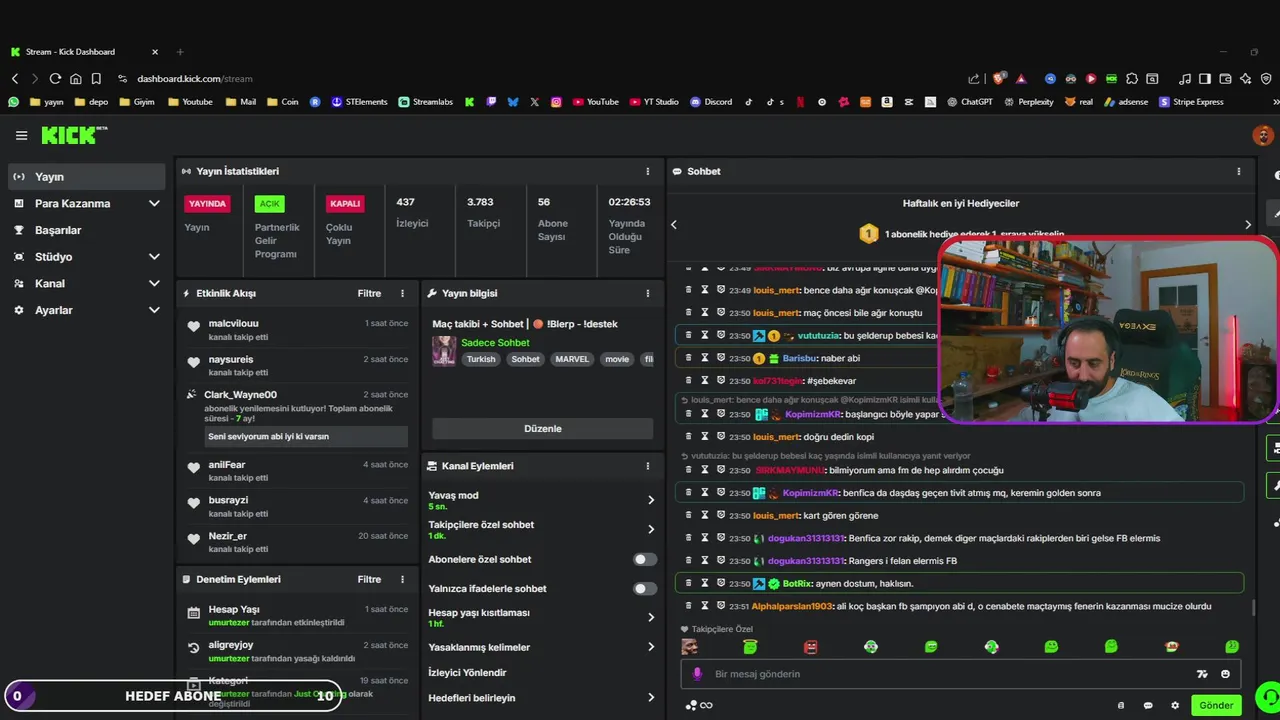Image resolution: width=1280 pixels, height=720 pixels.
Task: Click the Sadece Sohbet category link
Action: (495, 343)
